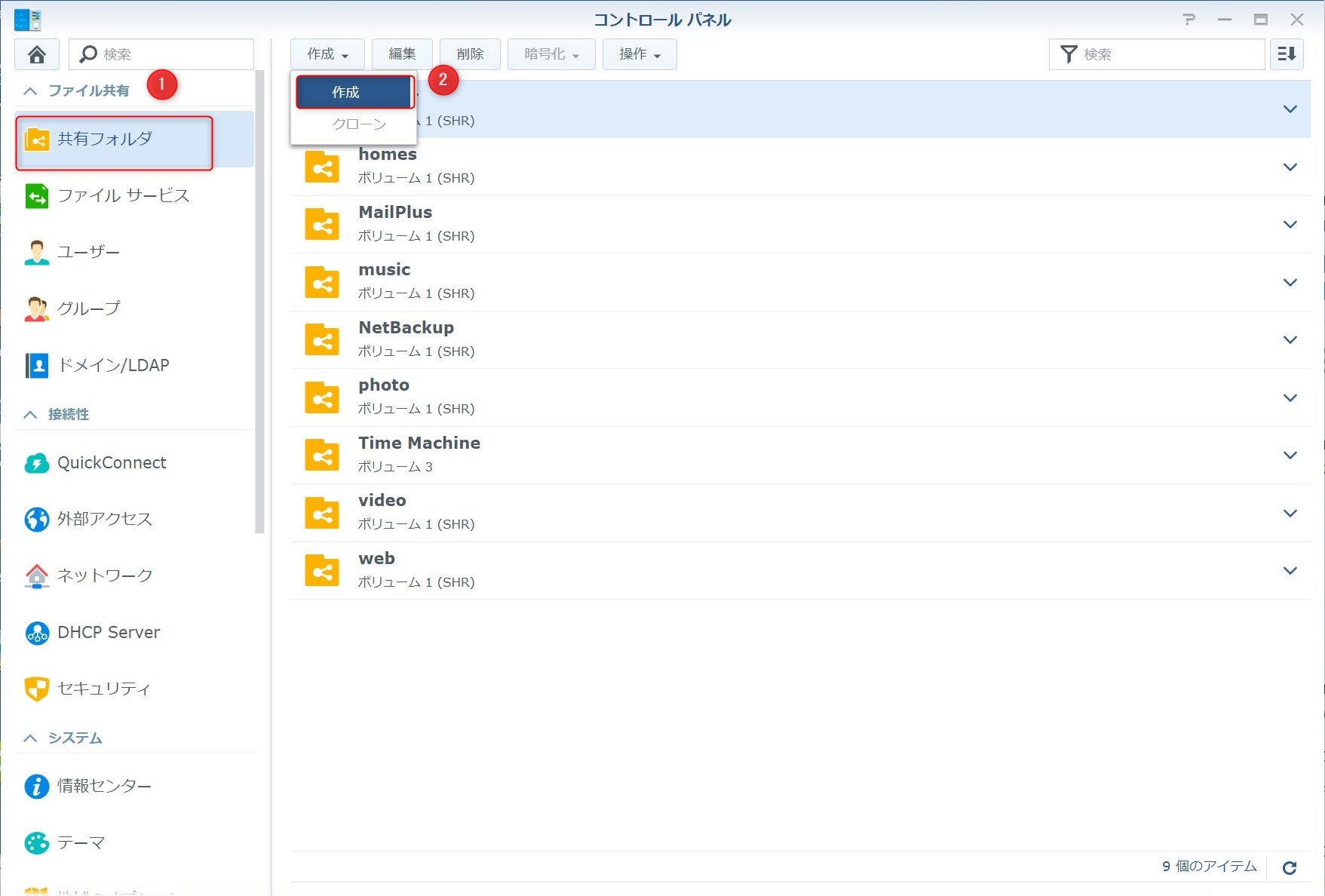Open the 操作 dropdown button
Screen dimensions: 1325x896
tap(639, 54)
